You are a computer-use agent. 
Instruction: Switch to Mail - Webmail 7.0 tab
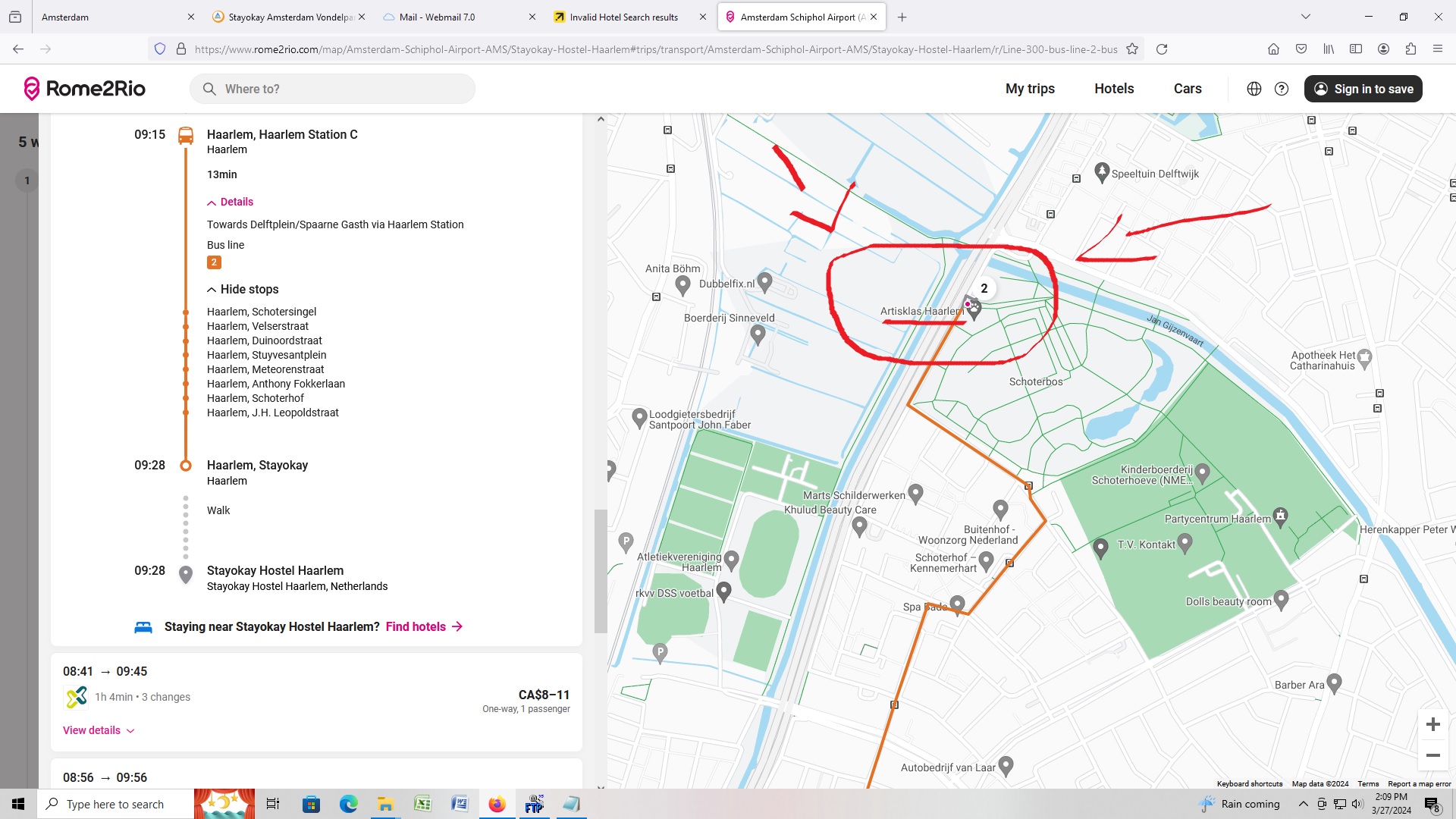pyautogui.click(x=460, y=17)
